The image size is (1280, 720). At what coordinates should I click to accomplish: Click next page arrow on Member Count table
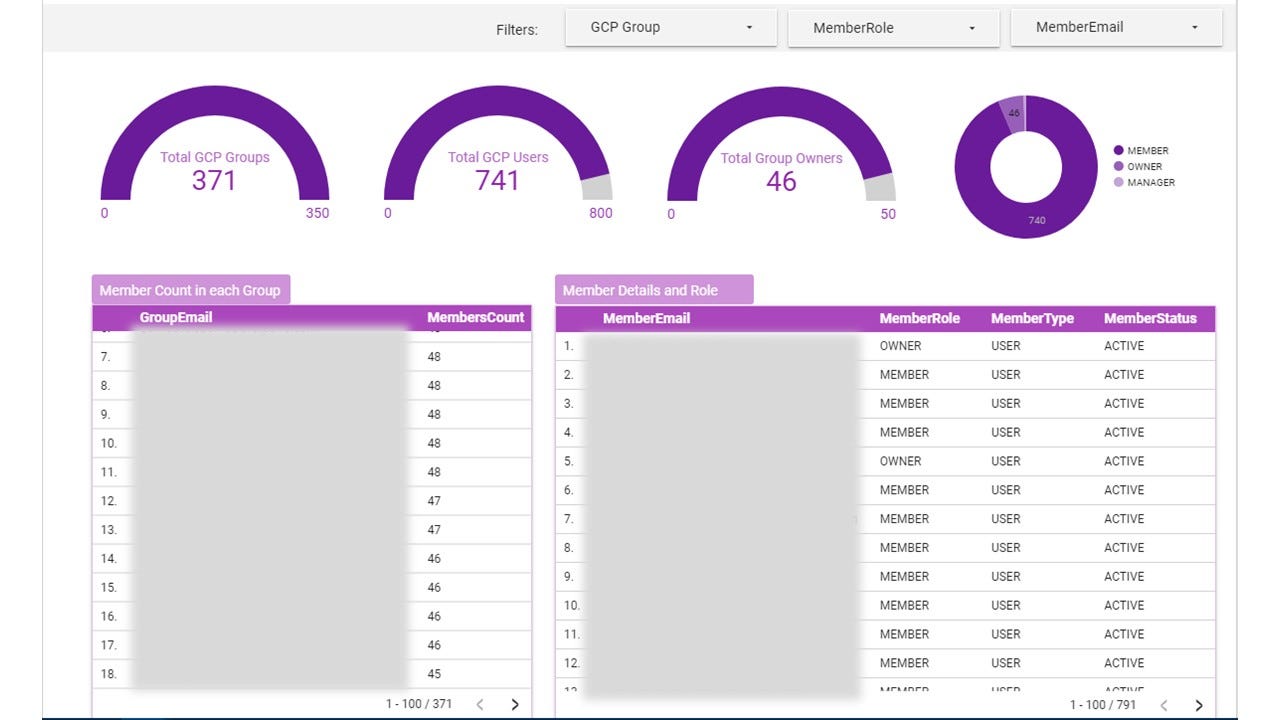coord(515,704)
